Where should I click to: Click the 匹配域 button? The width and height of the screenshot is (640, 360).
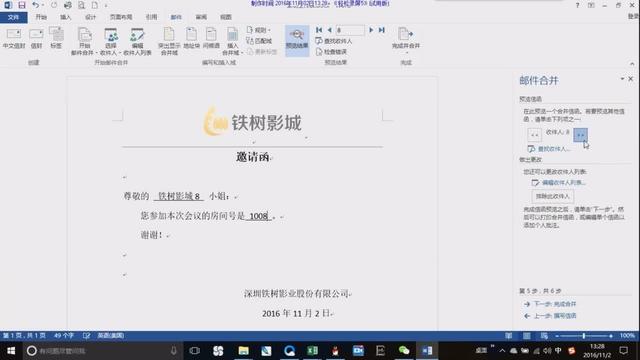coord(259,40)
